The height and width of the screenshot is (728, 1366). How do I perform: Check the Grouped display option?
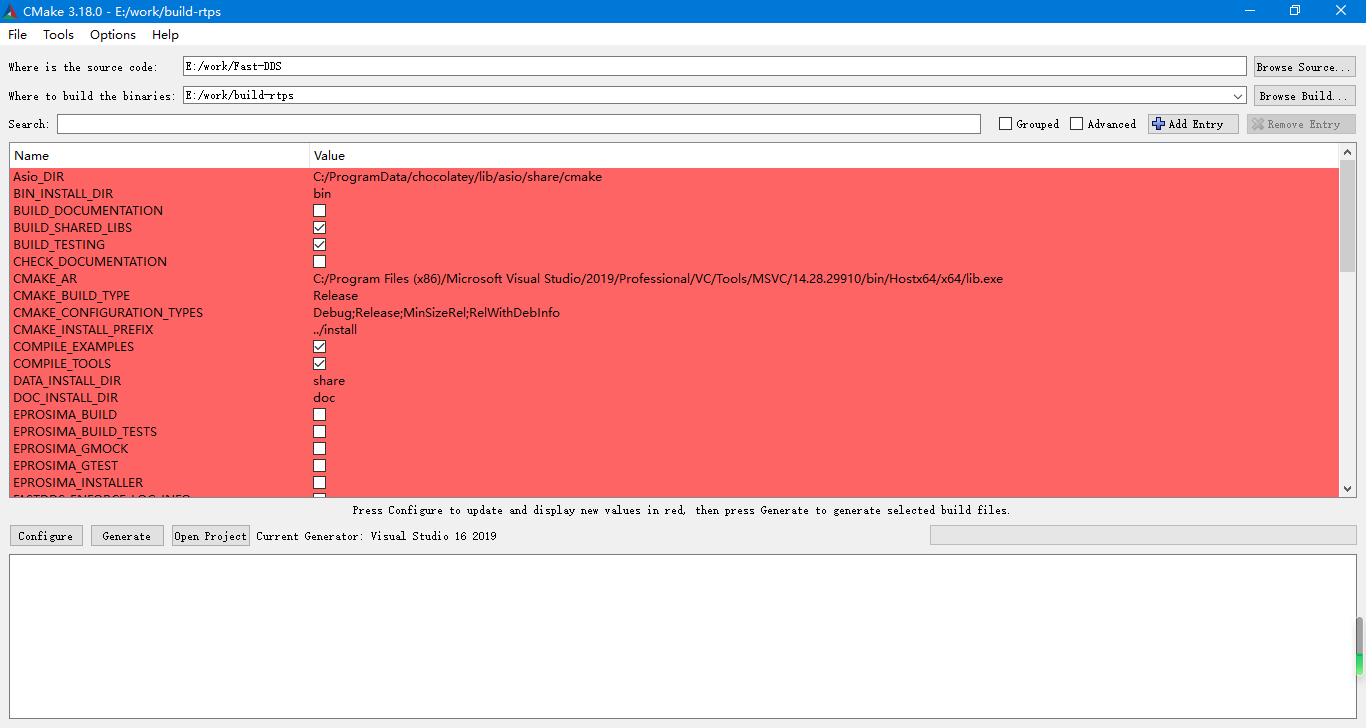click(1006, 123)
